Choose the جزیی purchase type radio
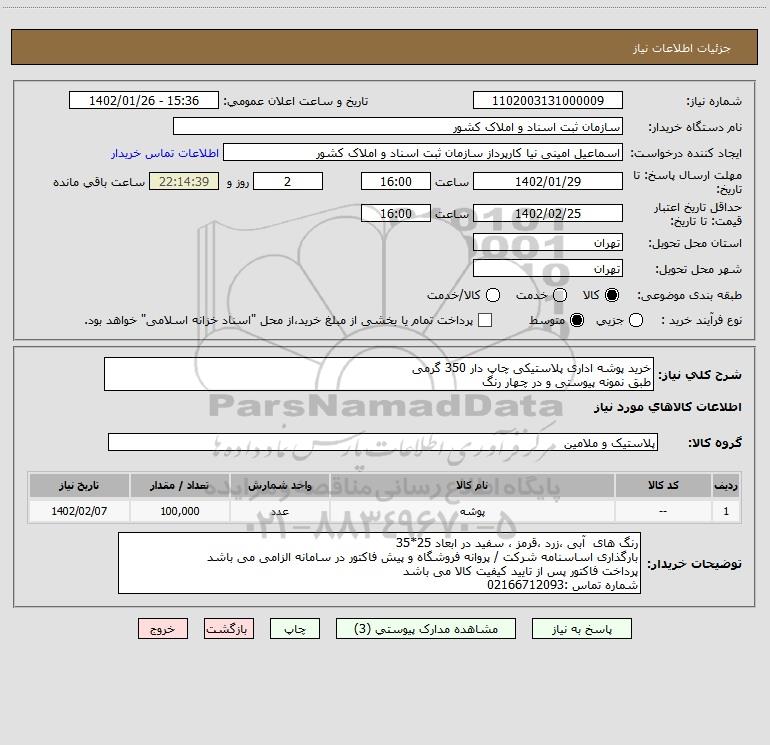This screenshot has width=770, height=745. (x=635, y=320)
